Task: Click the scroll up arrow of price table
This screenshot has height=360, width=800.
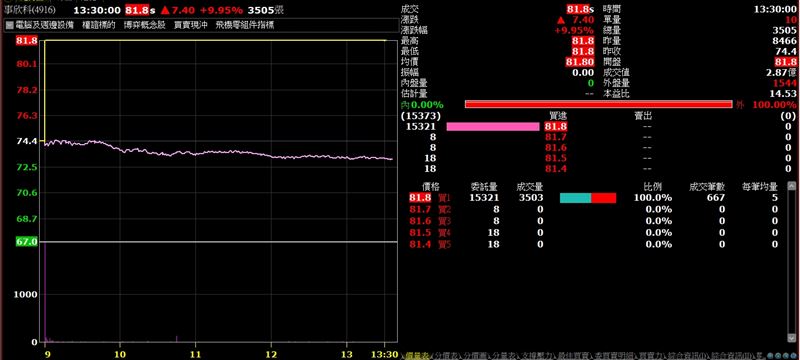Action: [791, 185]
